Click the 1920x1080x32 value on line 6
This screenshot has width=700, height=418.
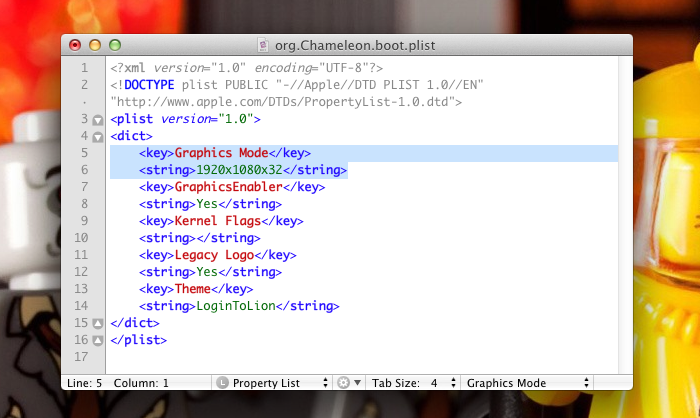239,170
